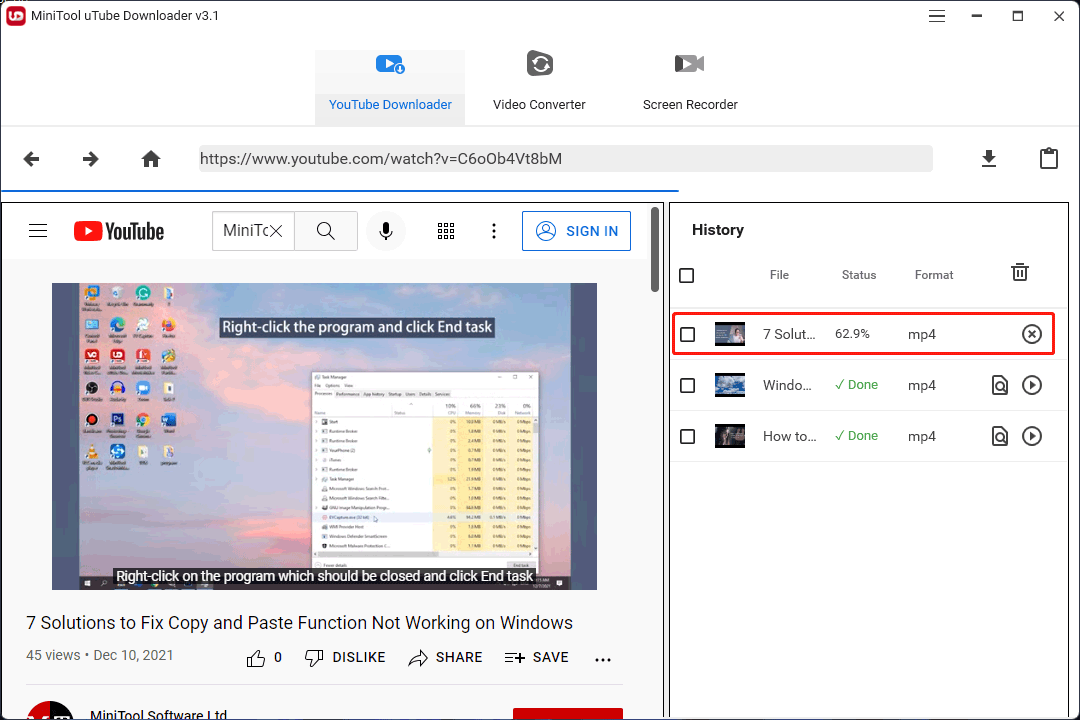The height and width of the screenshot is (720, 1080).
Task: Click the 7 Solut... history thumbnail
Action: tap(729, 334)
